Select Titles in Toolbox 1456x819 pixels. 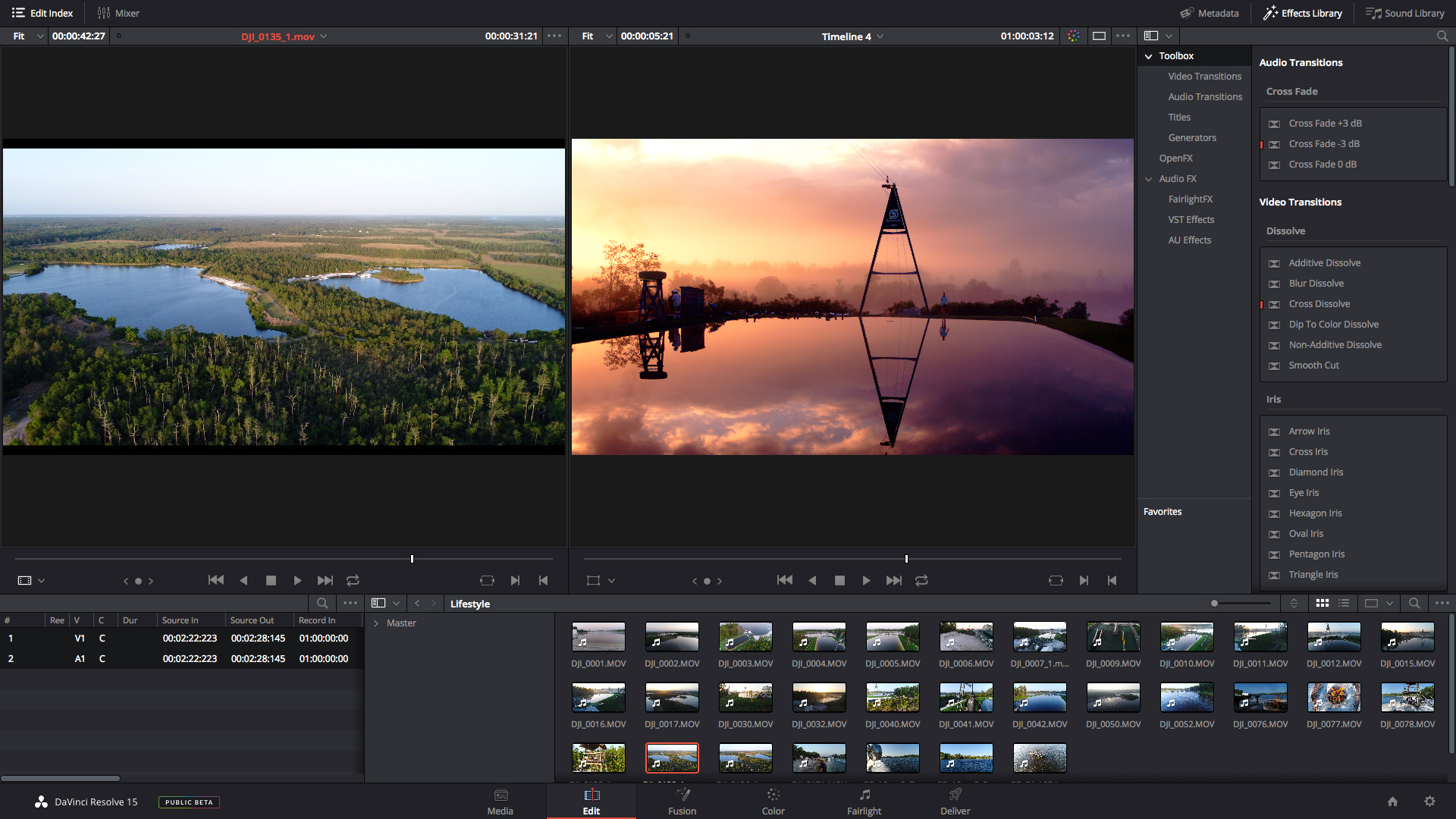[1179, 118]
